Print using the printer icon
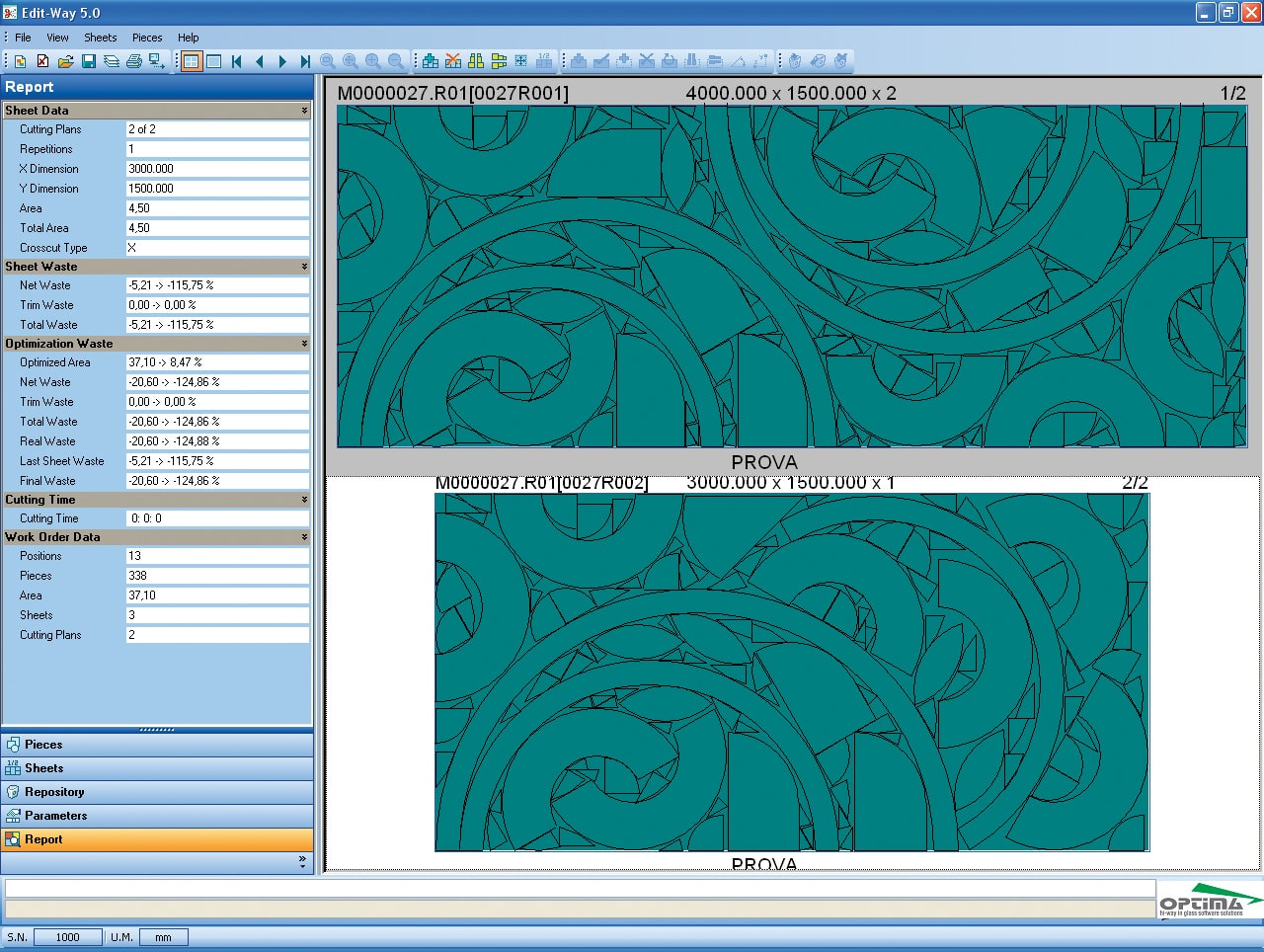1264x952 pixels. click(x=133, y=61)
